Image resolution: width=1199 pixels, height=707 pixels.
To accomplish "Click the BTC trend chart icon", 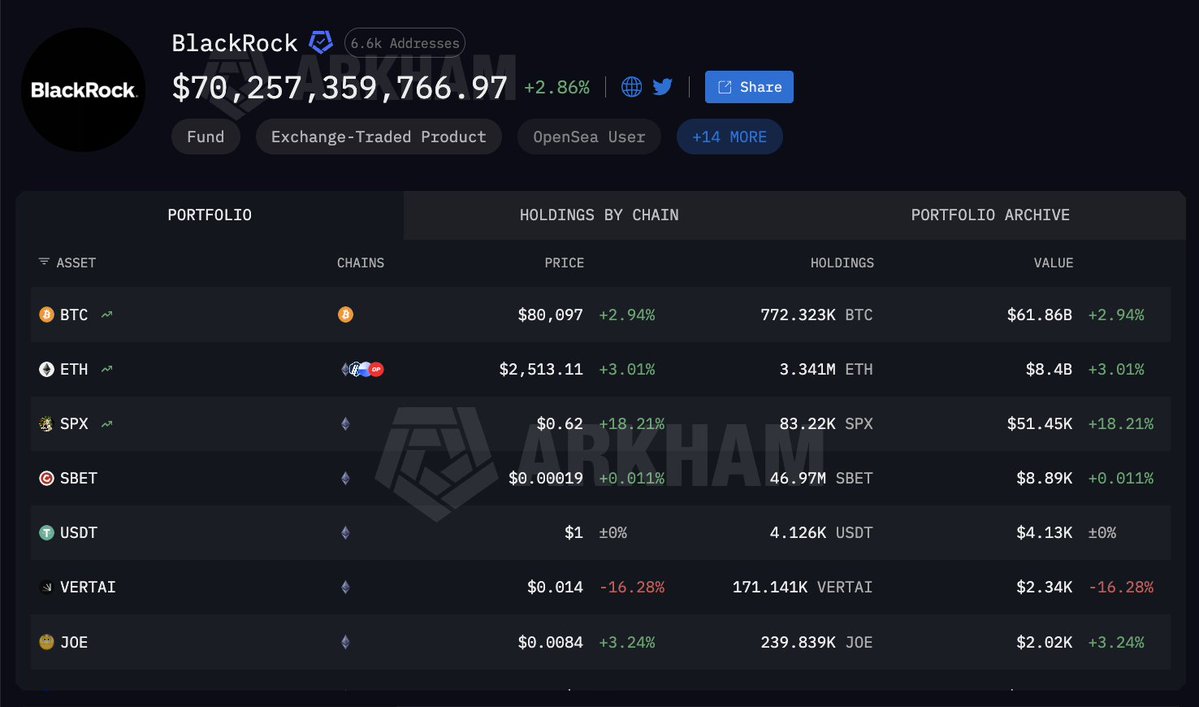I will pyautogui.click(x=107, y=314).
